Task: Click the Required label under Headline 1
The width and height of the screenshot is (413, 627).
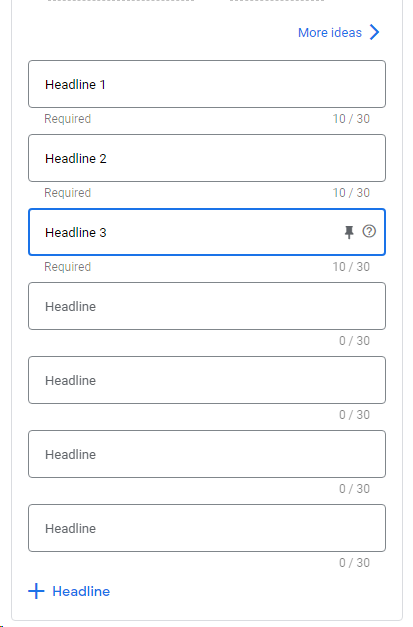Action: 68,119
